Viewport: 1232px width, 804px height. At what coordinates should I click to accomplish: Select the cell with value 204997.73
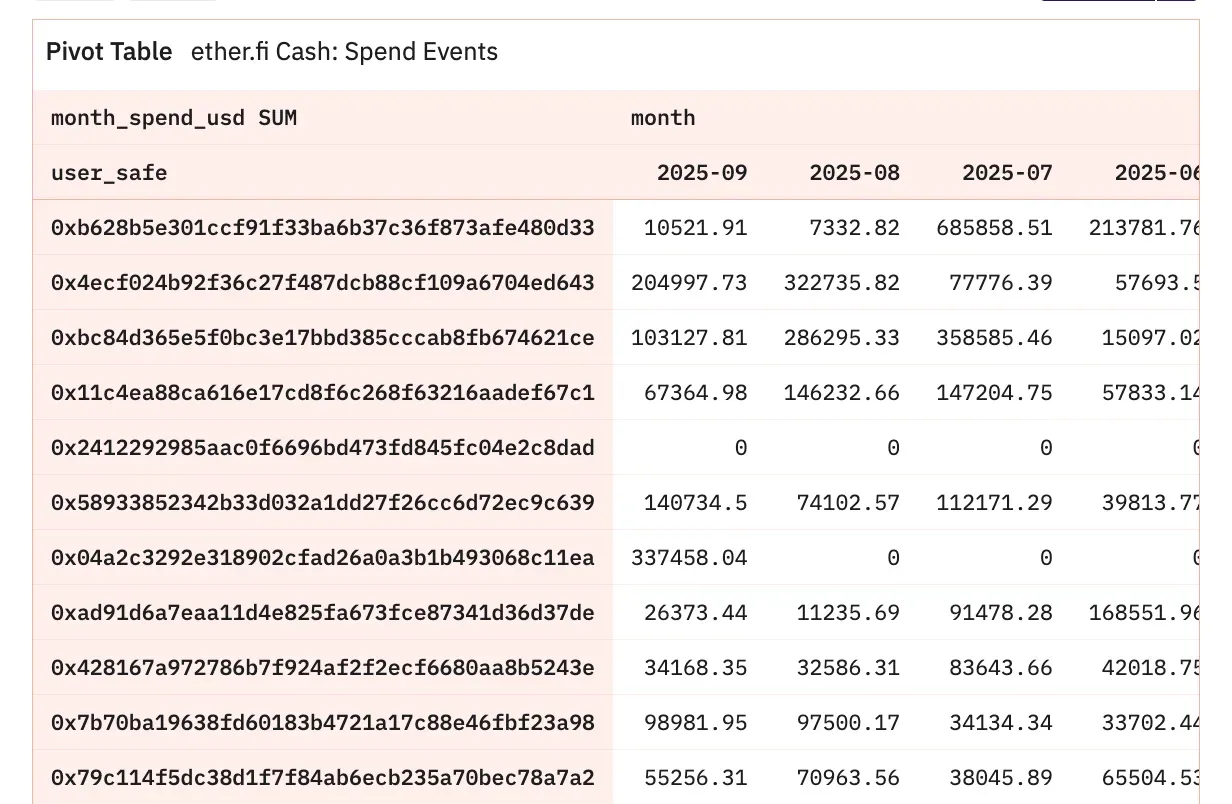pyautogui.click(x=689, y=283)
